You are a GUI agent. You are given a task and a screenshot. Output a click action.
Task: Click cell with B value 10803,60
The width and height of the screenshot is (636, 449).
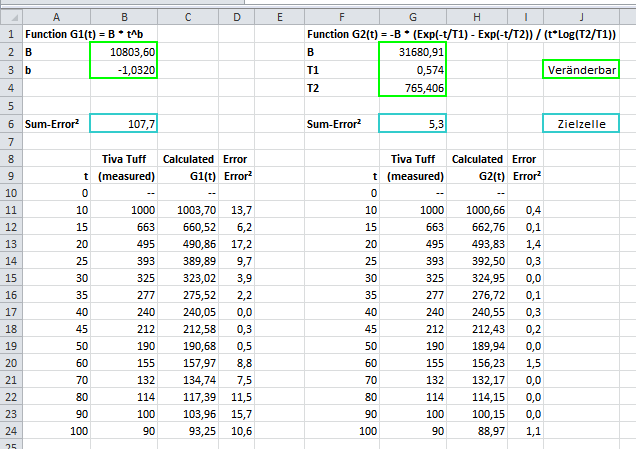(123, 51)
